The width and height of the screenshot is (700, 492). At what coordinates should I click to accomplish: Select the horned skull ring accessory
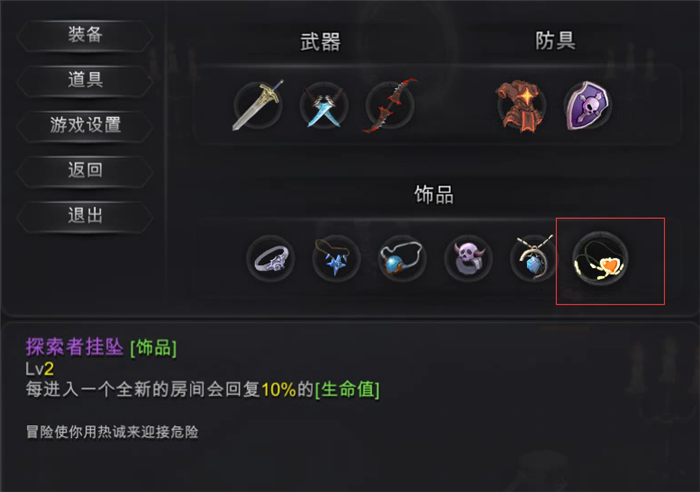pyautogui.click(x=468, y=259)
